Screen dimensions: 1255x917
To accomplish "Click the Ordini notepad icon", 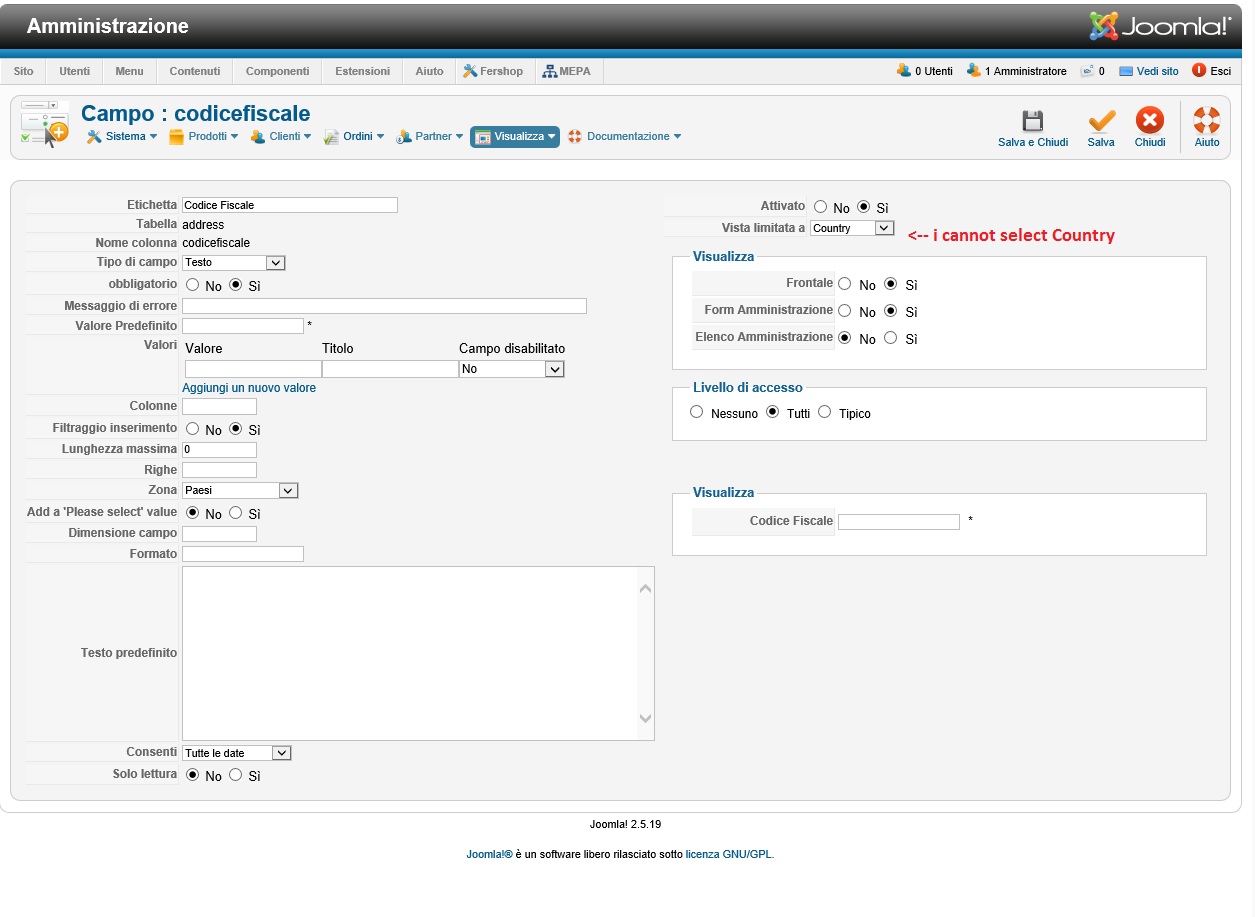I will [x=332, y=136].
